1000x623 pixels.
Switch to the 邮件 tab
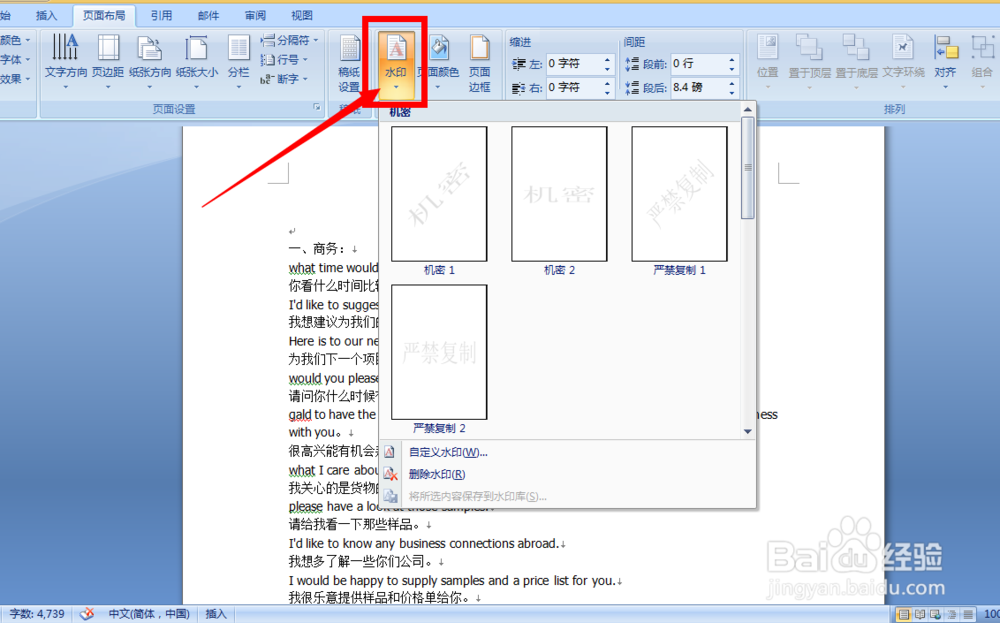pyautogui.click(x=209, y=15)
